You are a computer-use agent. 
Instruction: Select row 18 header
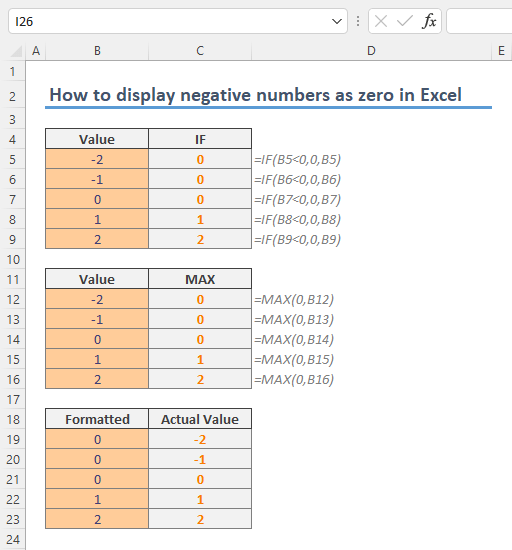pos(13,420)
